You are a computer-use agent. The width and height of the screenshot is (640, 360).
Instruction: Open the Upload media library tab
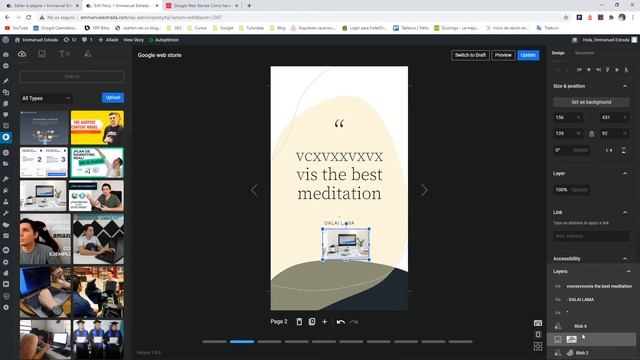(22, 54)
